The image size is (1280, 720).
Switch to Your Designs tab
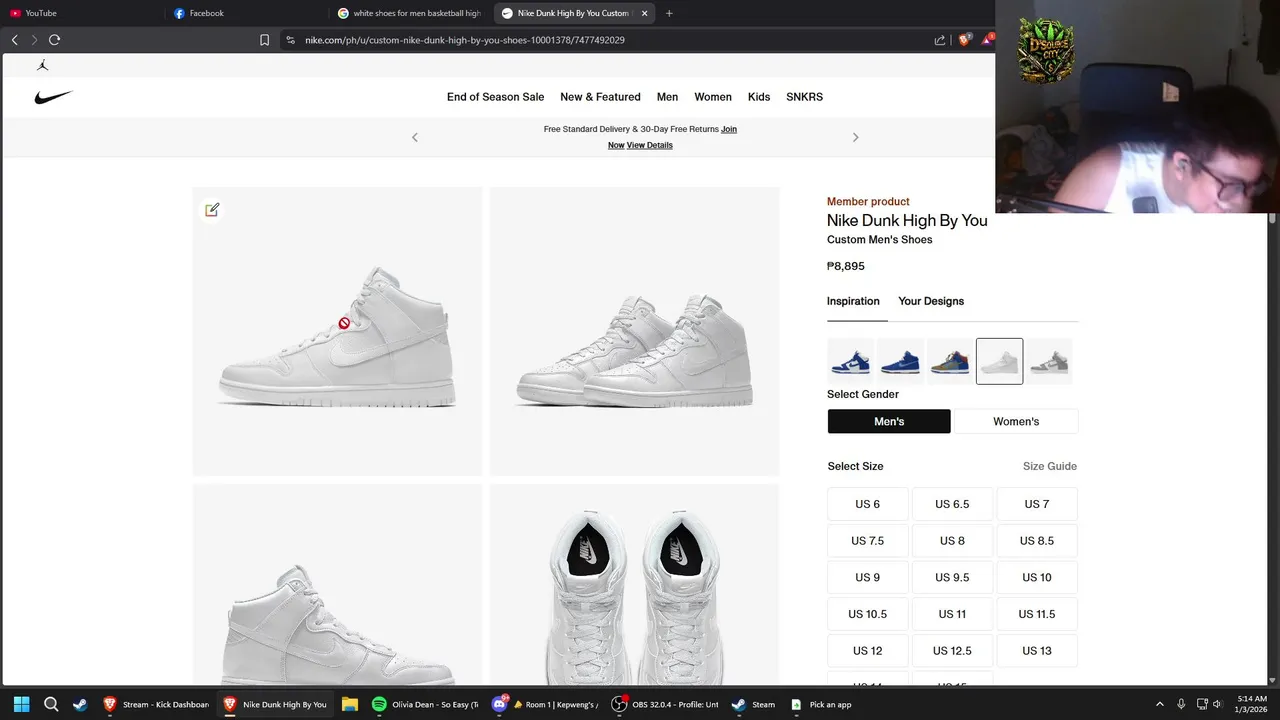coord(931,301)
